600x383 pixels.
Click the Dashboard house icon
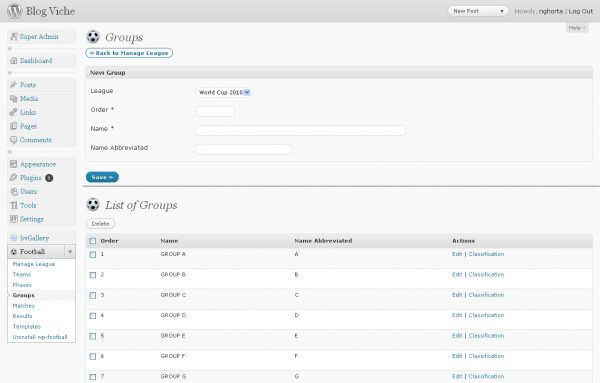(x=14, y=60)
